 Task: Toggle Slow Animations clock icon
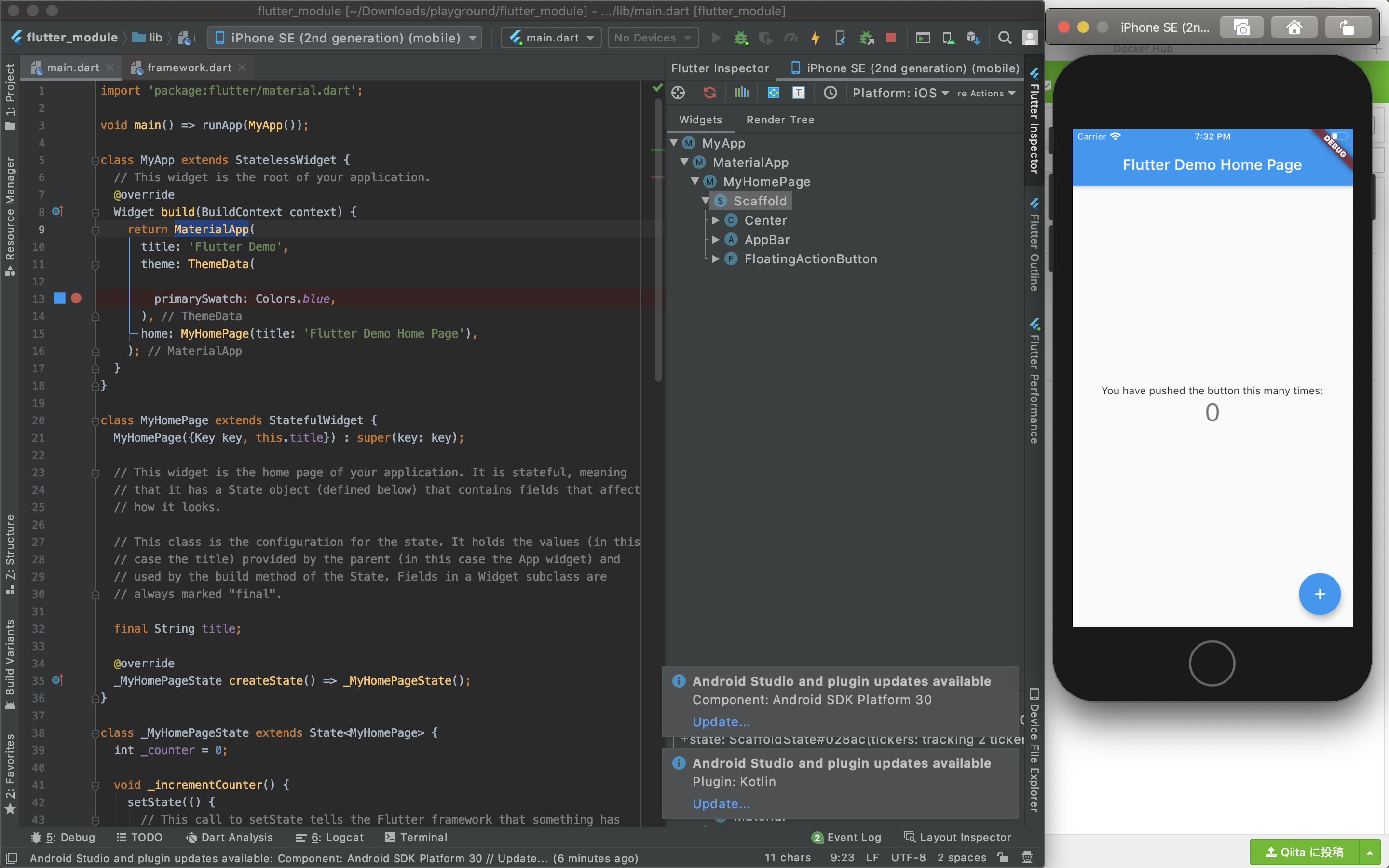pos(830,93)
